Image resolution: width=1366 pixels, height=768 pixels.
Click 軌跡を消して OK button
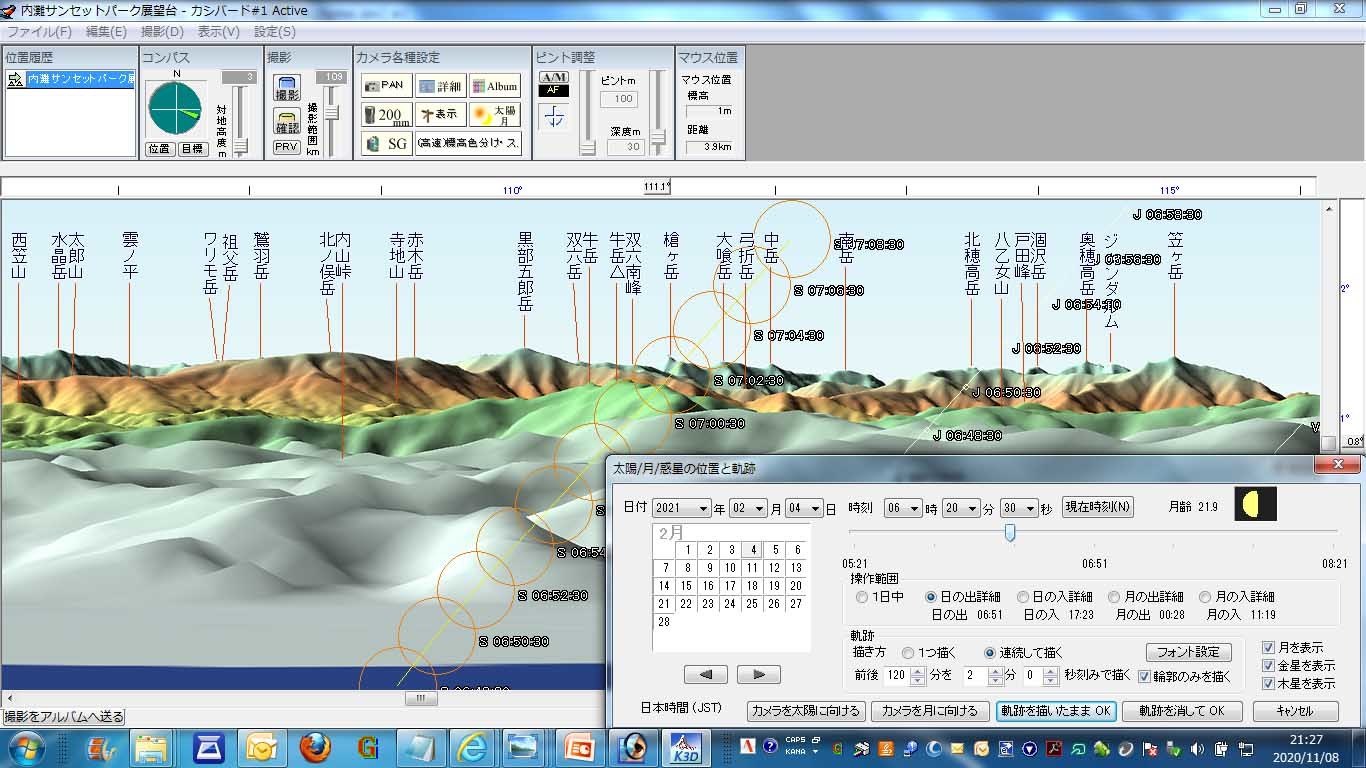(x=1181, y=711)
